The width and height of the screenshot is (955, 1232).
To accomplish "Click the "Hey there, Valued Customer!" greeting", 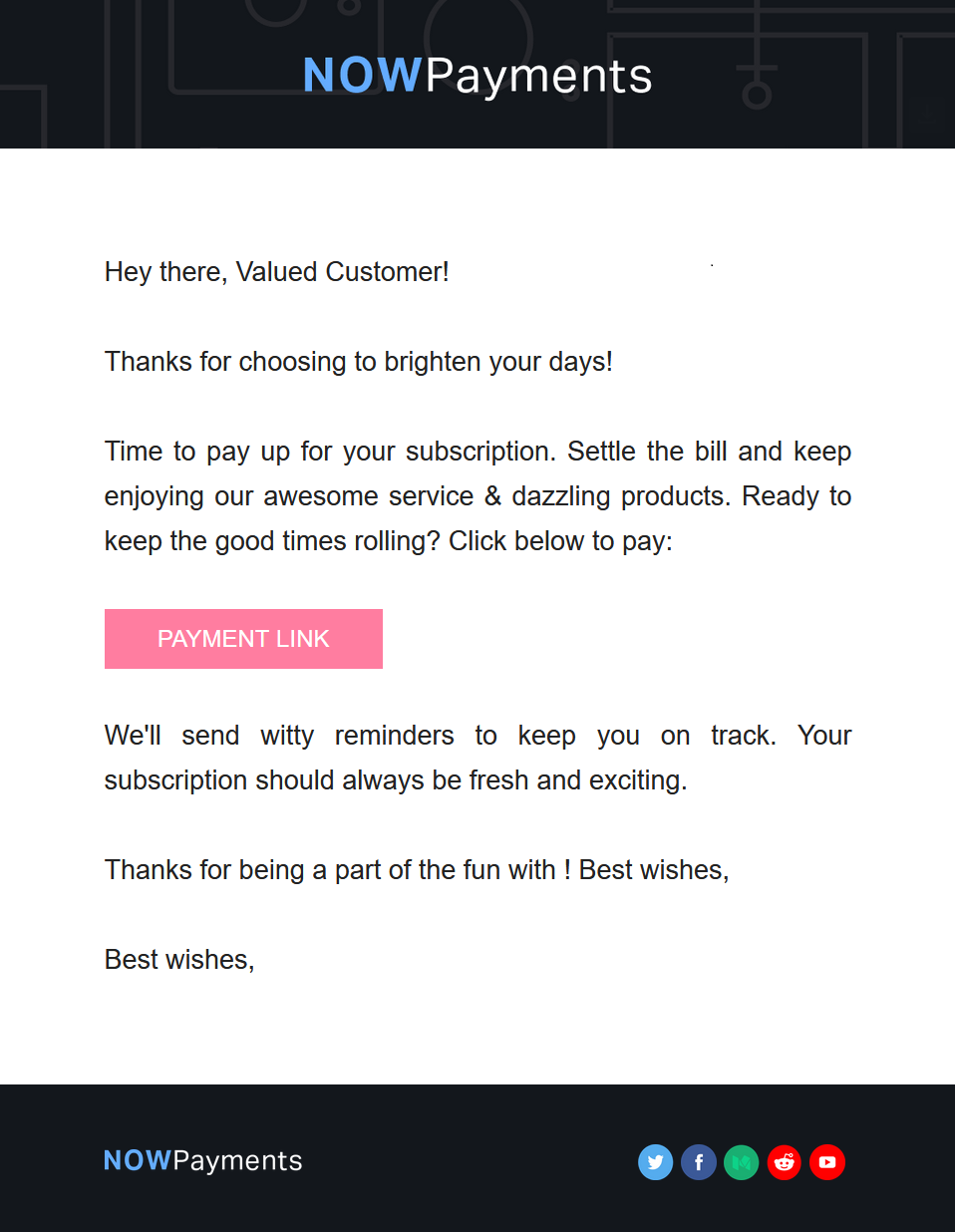I will 277,272.
